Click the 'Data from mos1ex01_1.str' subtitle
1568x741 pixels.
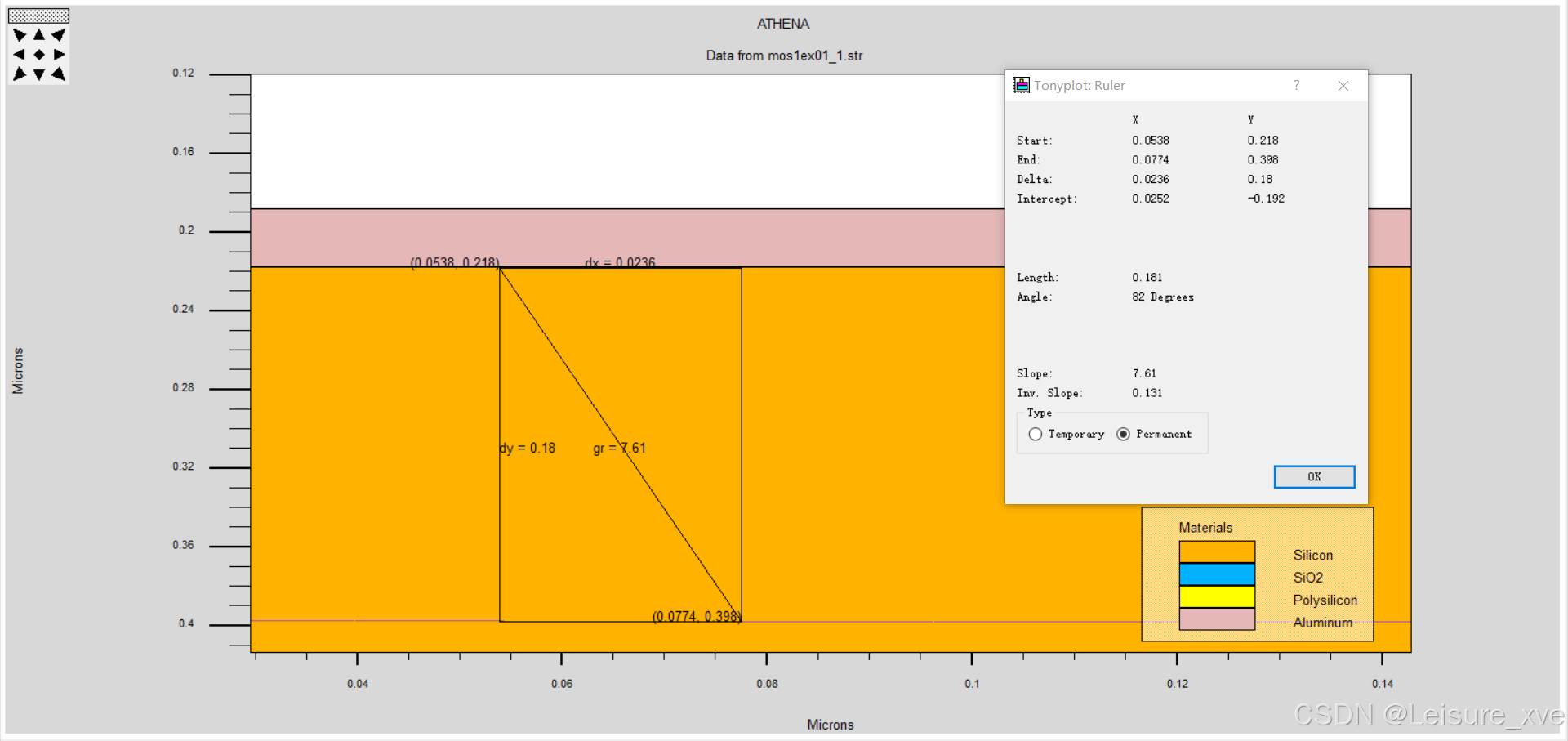[x=784, y=56]
